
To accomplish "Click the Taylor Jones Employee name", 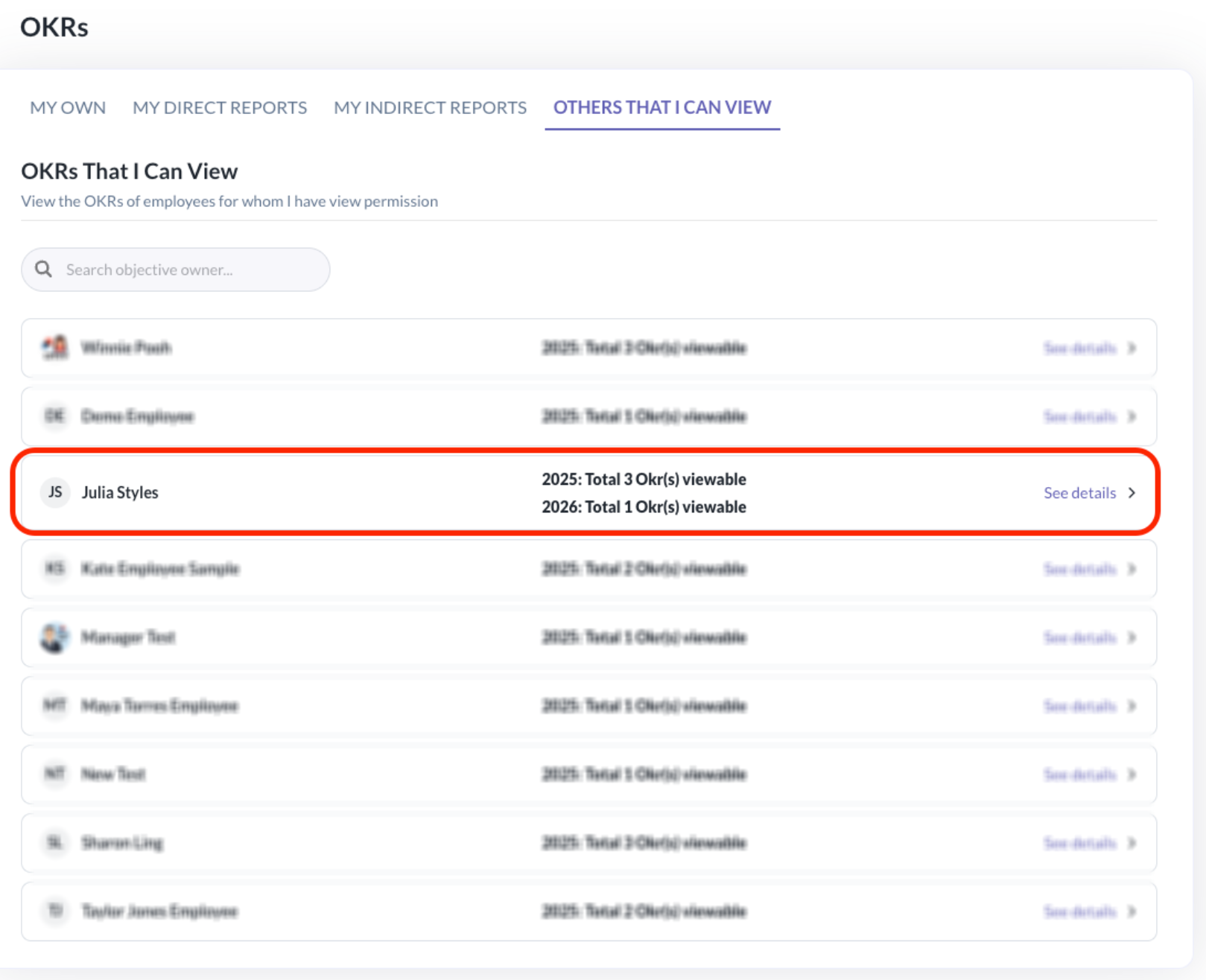I will click(159, 911).
